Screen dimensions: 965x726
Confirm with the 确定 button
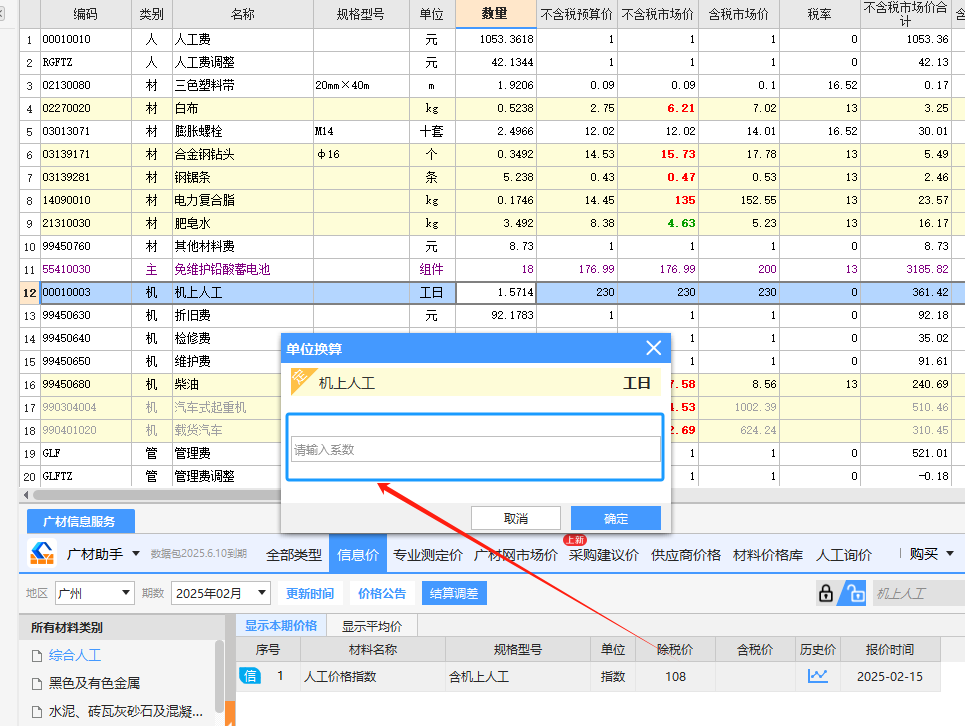point(615,518)
